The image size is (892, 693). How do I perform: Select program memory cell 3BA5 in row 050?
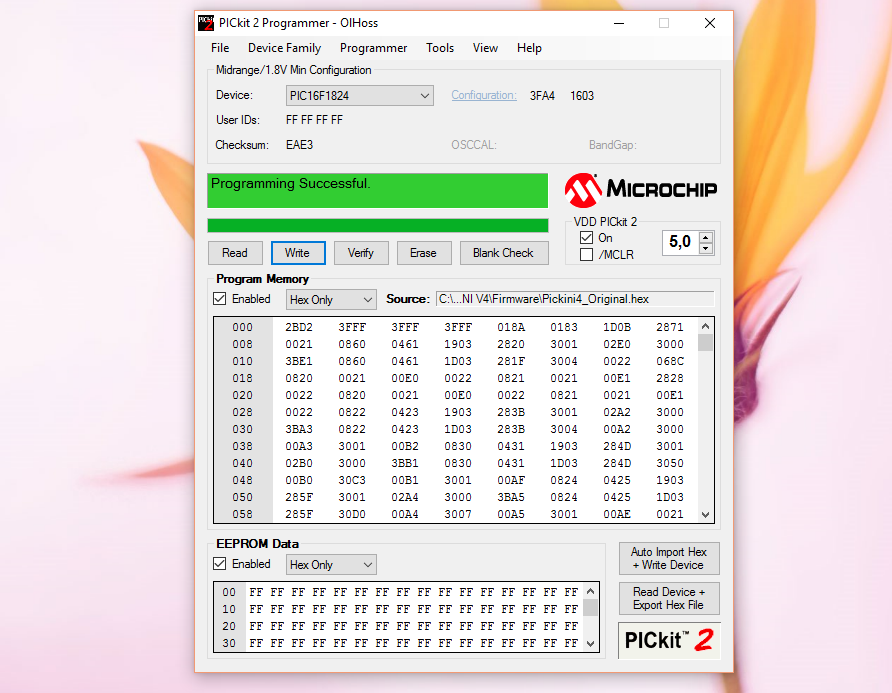511,497
